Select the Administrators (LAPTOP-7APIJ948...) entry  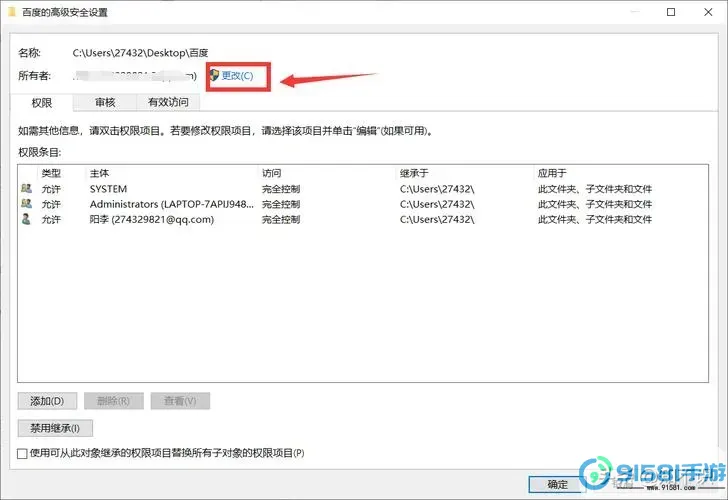(x=363, y=204)
